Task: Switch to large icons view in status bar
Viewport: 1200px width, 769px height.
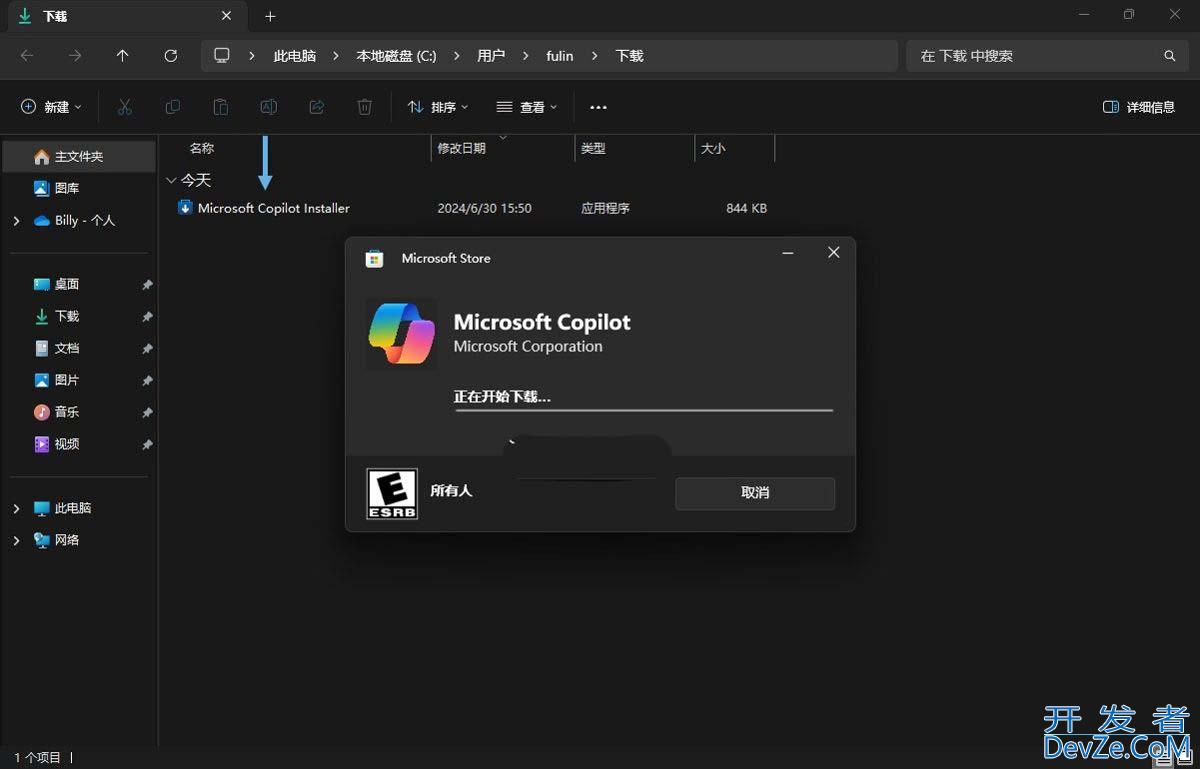Action: (x=1183, y=758)
